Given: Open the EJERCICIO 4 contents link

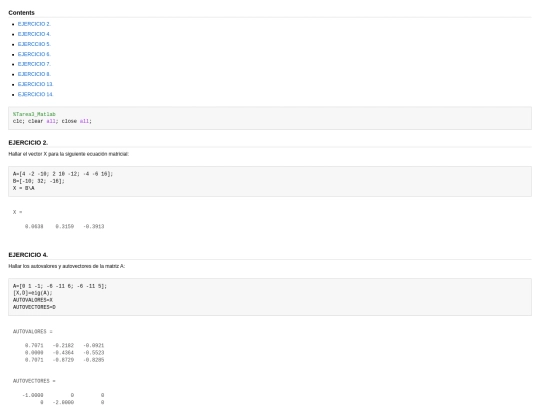Looking at the screenshot, I should pyautogui.click(x=34, y=34).
